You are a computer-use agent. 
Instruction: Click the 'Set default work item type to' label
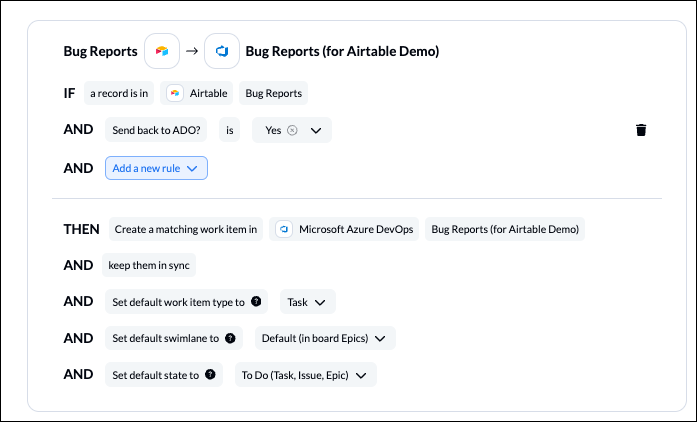point(178,302)
